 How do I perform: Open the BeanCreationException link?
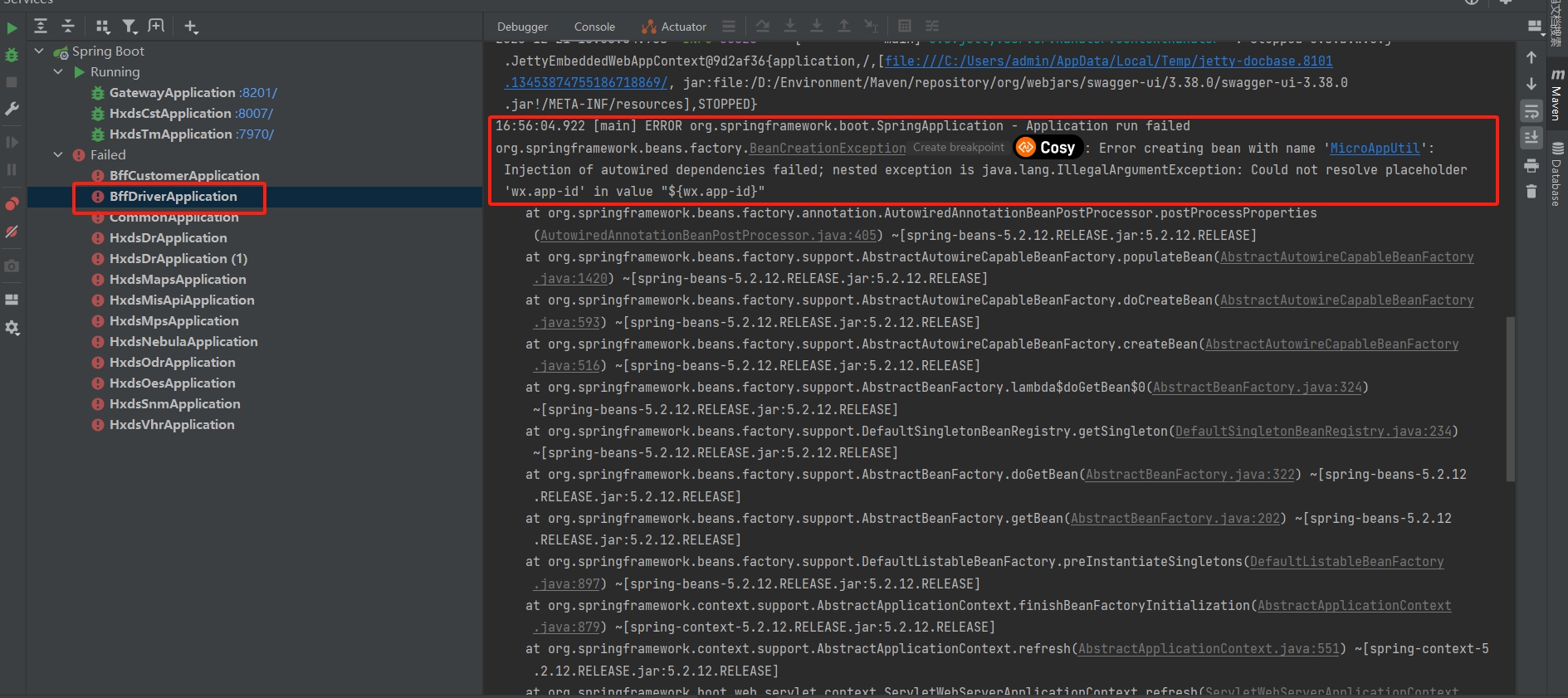pos(828,148)
